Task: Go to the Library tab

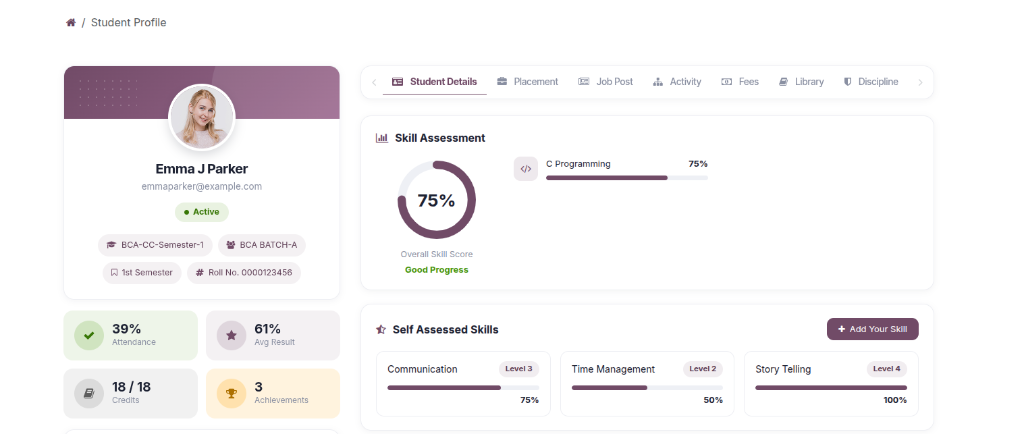Action: [x=801, y=82]
